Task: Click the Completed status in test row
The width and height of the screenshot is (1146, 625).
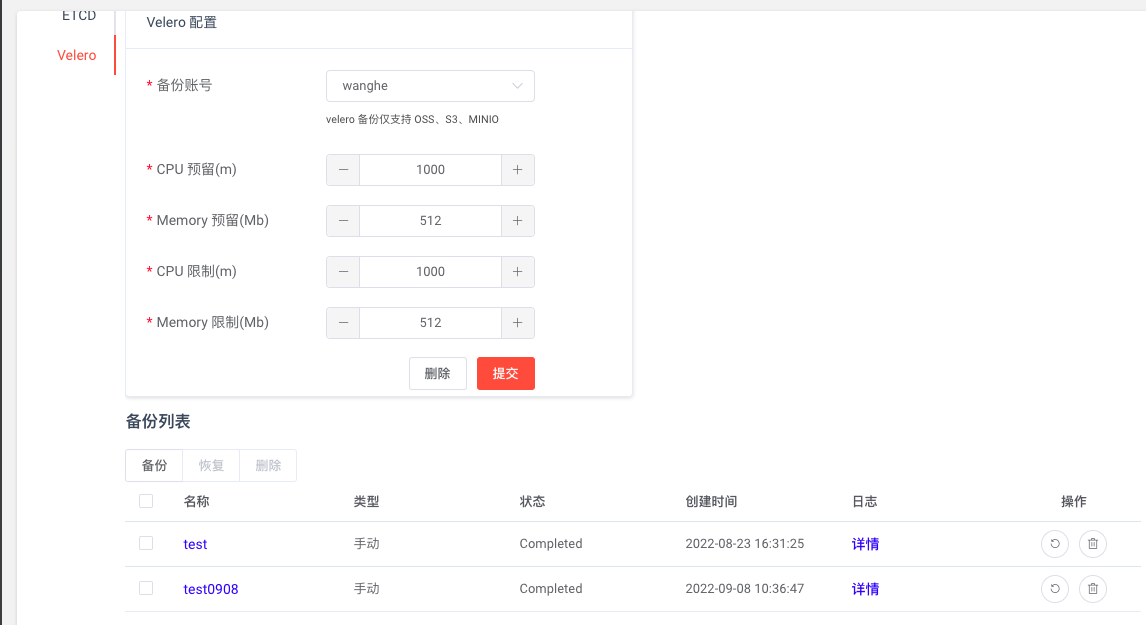Action: [x=551, y=544]
